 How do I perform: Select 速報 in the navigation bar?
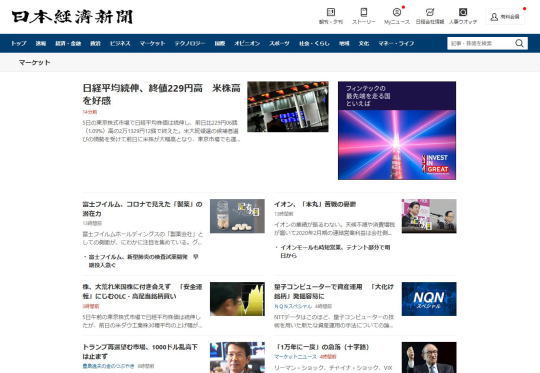point(41,43)
